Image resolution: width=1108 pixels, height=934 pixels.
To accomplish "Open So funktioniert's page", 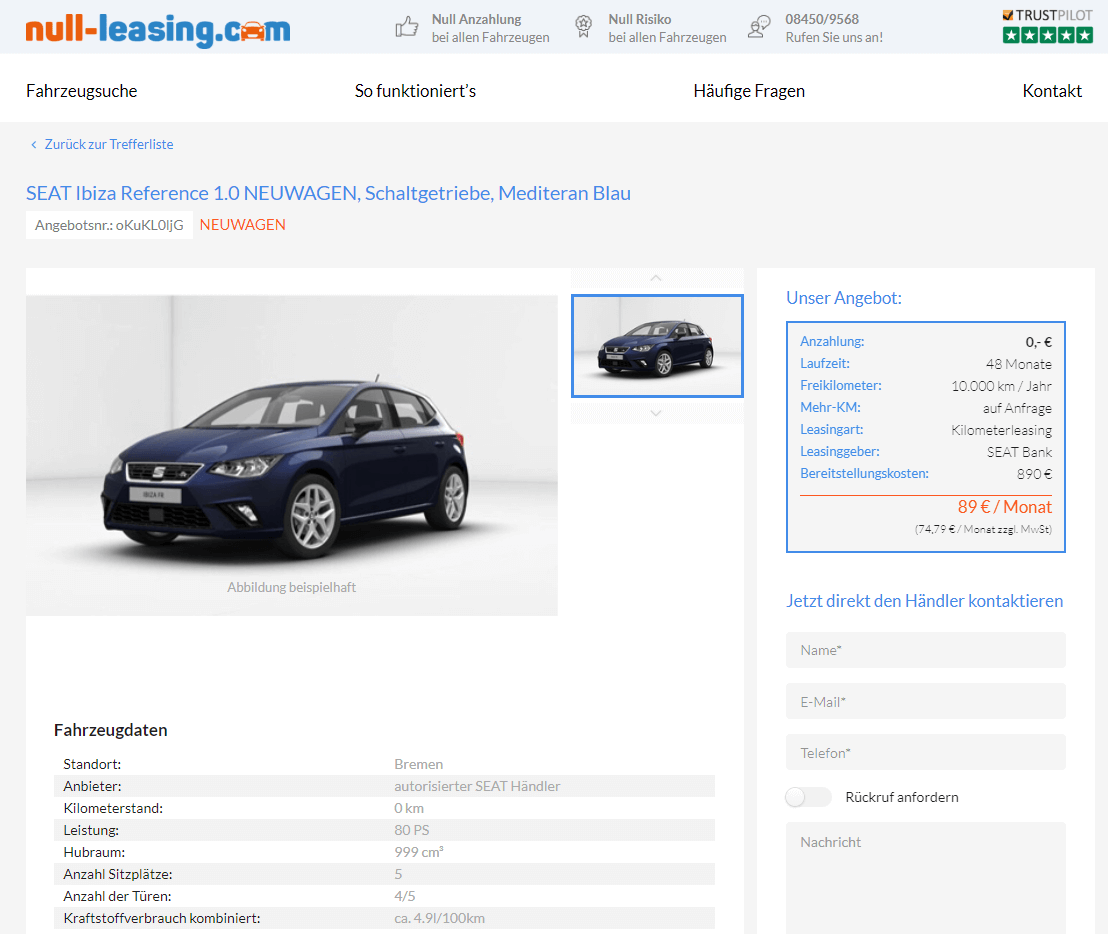I will pyautogui.click(x=416, y=91).
